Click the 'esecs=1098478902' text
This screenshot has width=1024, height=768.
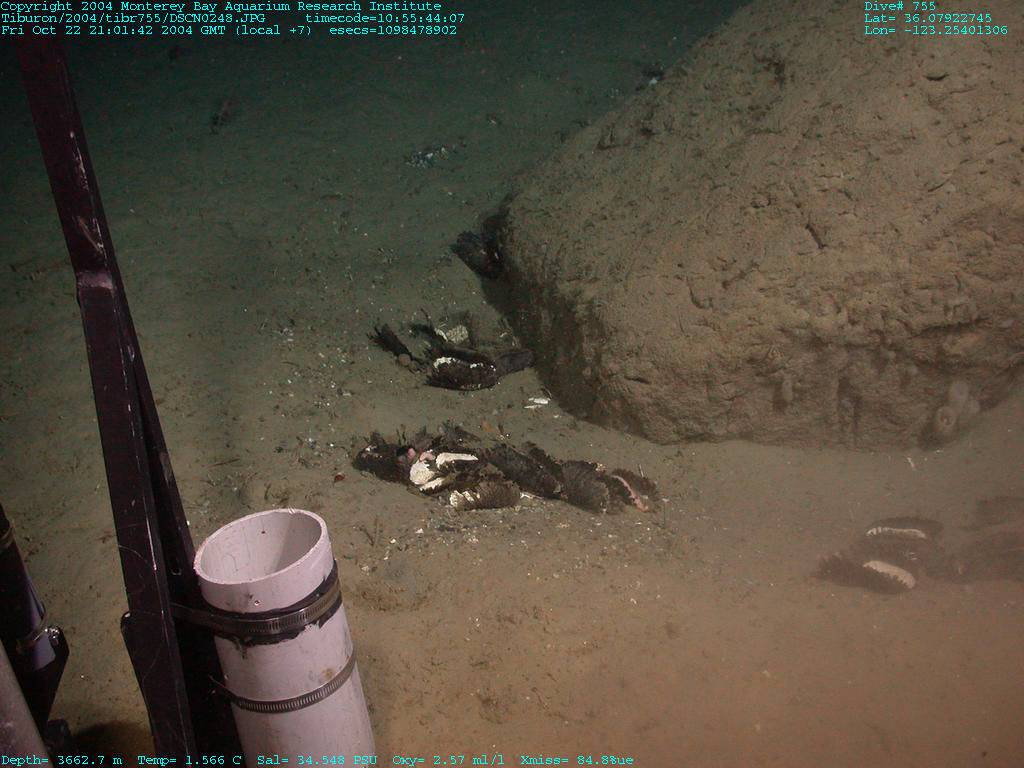tap(392, 30)
